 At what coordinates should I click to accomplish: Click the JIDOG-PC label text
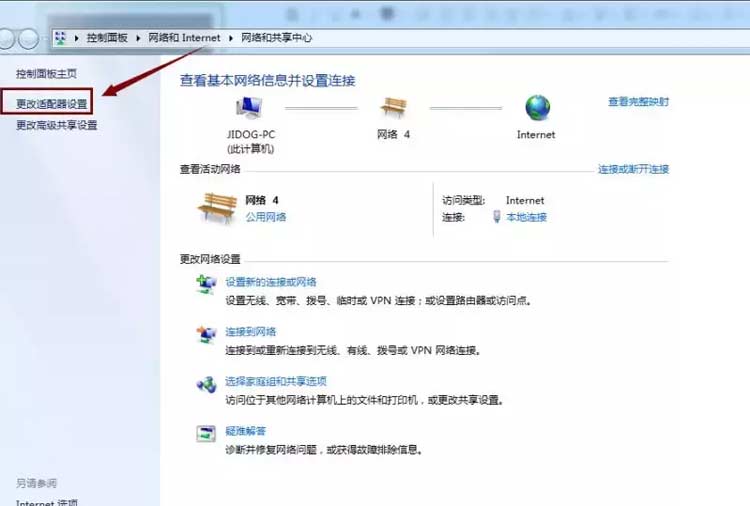[251, 135]
